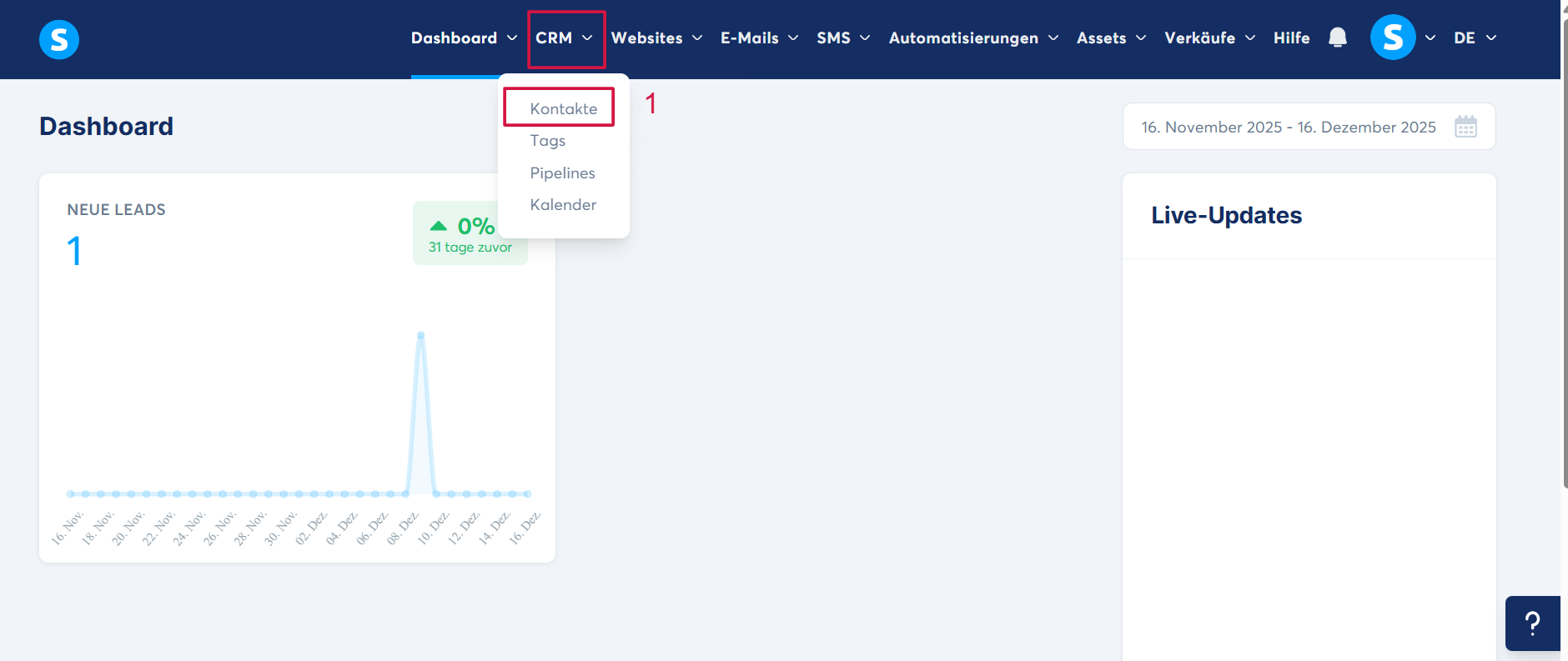This screenshot has height=661, width=1568.
Task: Click the calendar icon in the date range field
Action: 1465,127
